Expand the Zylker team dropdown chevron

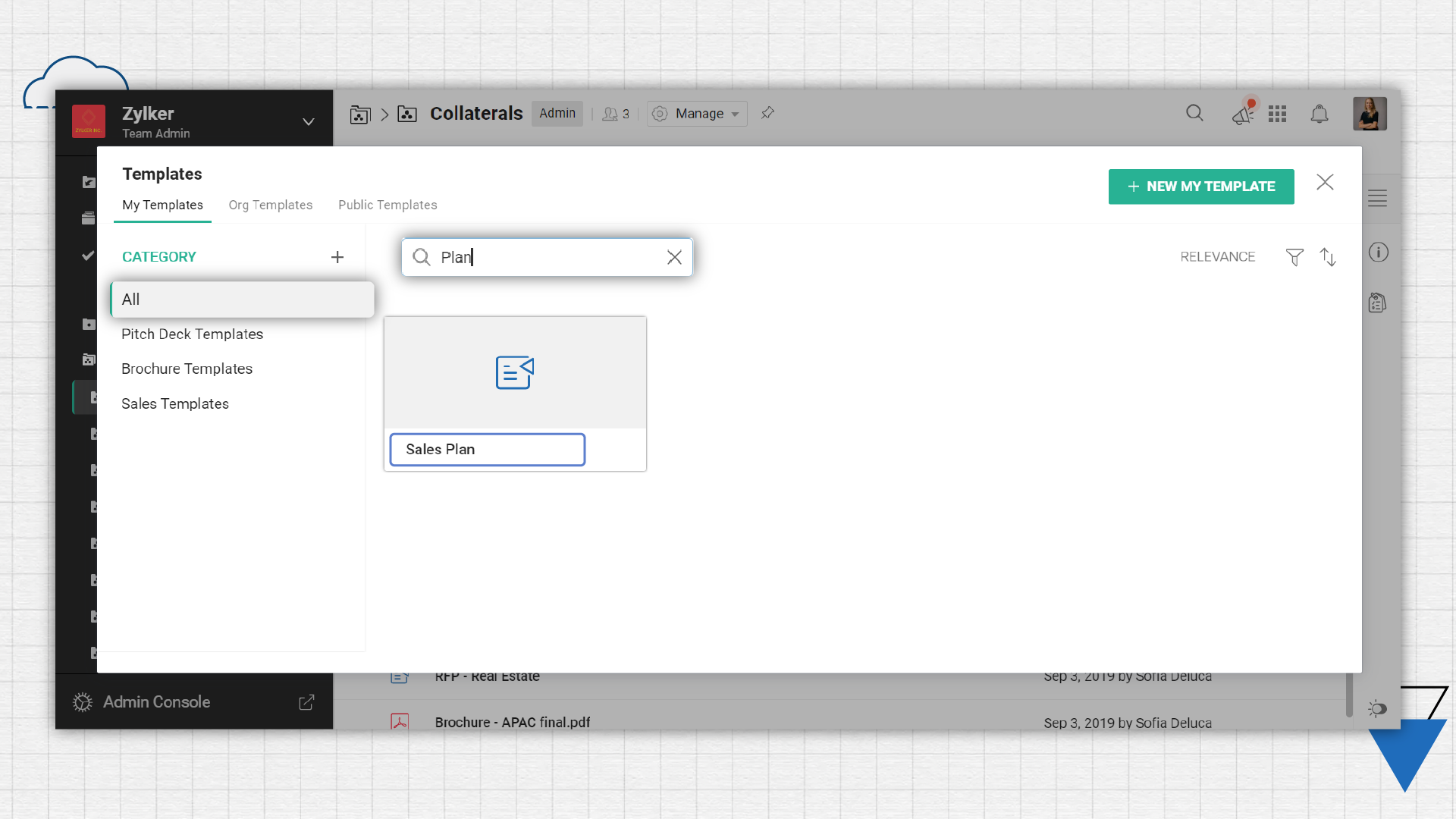[309, 121]
